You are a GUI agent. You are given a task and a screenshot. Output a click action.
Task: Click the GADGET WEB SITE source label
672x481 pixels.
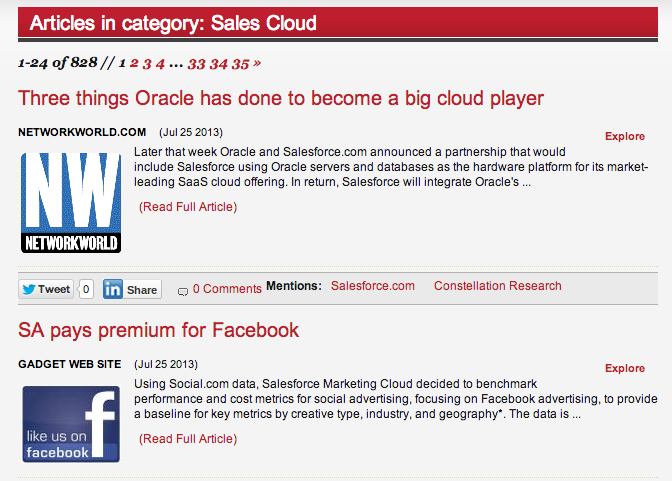point(69,364)
